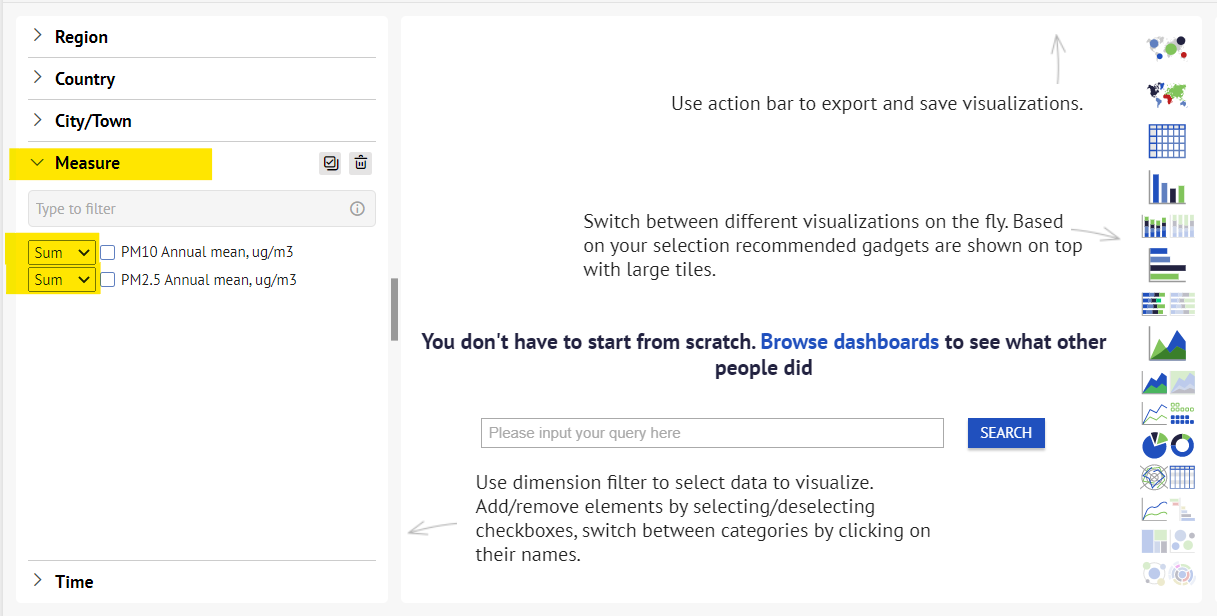Click the PM10 Annual mean label text
The width and height of the screenshot is (1217, 616).
point(207,253)
